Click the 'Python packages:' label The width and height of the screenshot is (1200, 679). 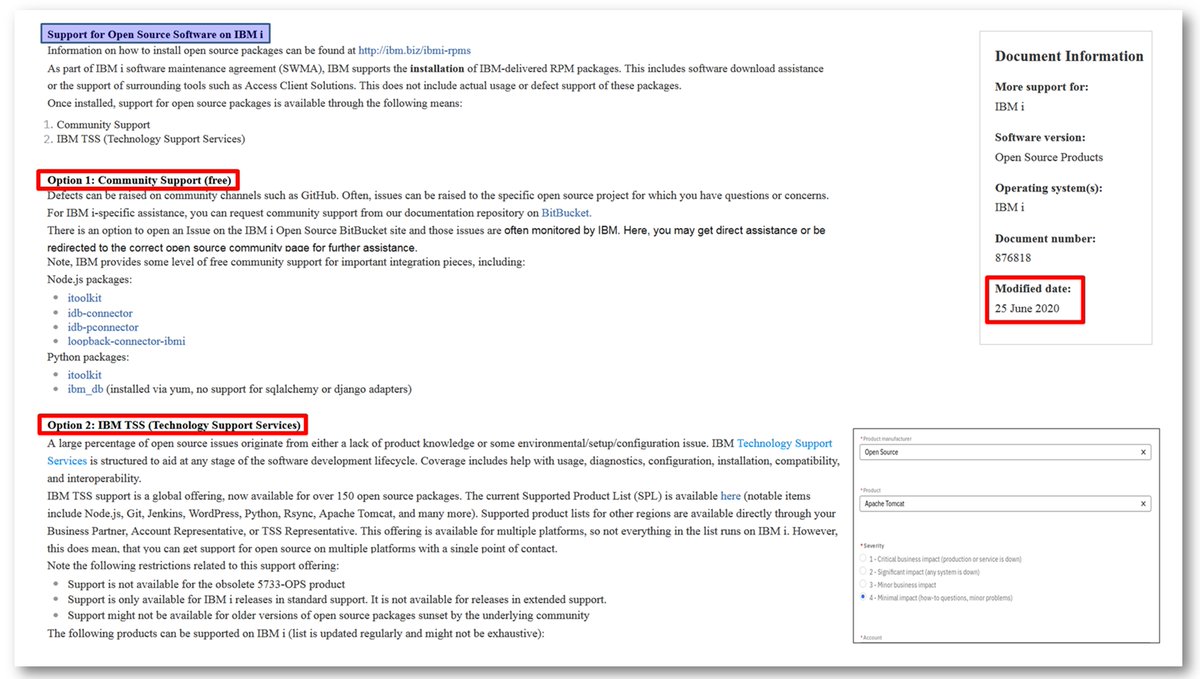pyautogui.click(x=87, y=357)
